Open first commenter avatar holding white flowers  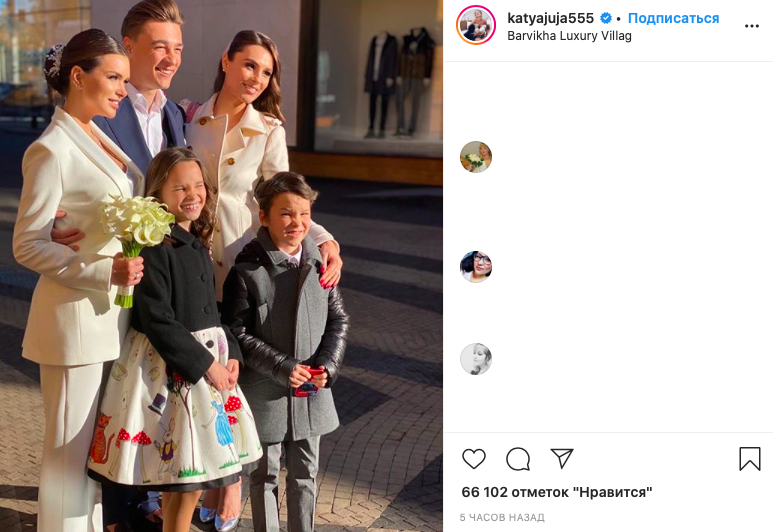tap(476, 157)
